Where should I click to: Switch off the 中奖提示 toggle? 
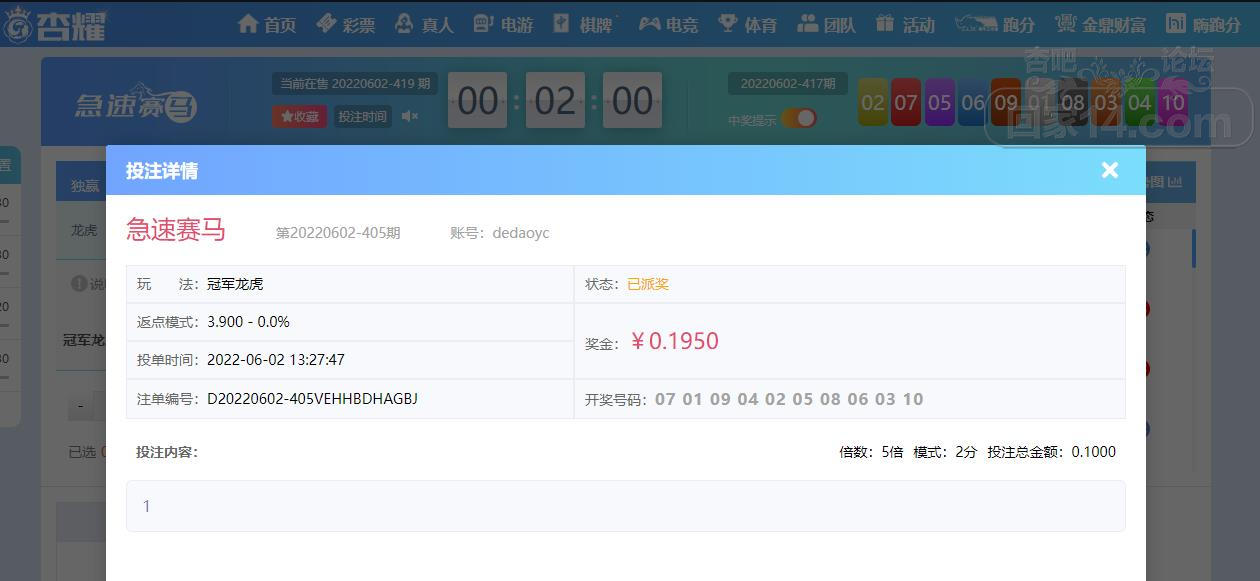tap(799, 118)
